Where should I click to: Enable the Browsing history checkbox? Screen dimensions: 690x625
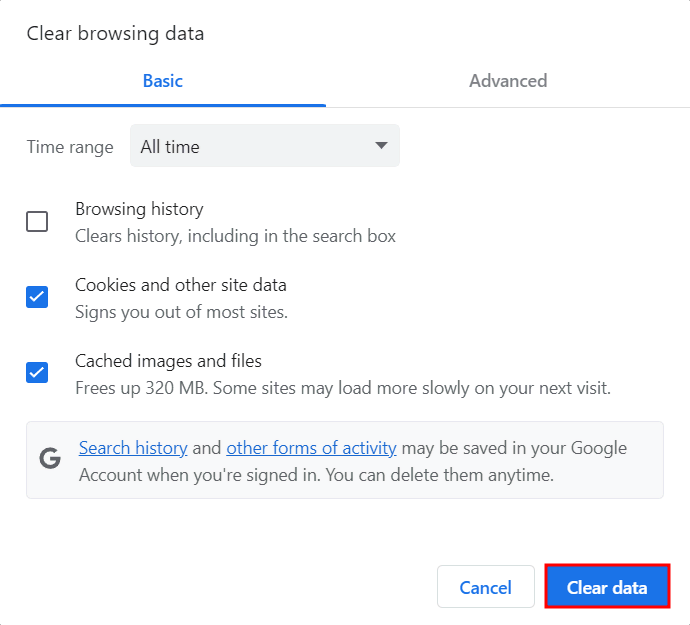click(37, 222)
